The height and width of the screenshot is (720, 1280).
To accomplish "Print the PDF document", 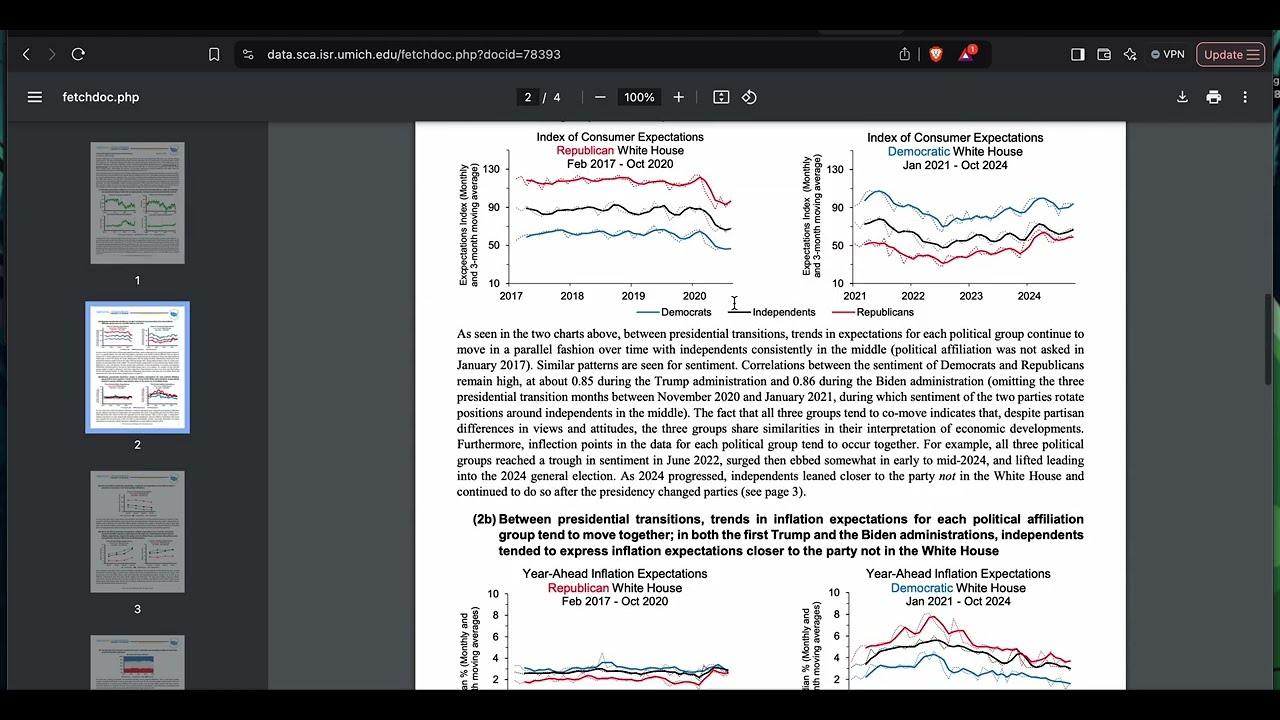I will pyautogui.click(x=1214, y=97).
